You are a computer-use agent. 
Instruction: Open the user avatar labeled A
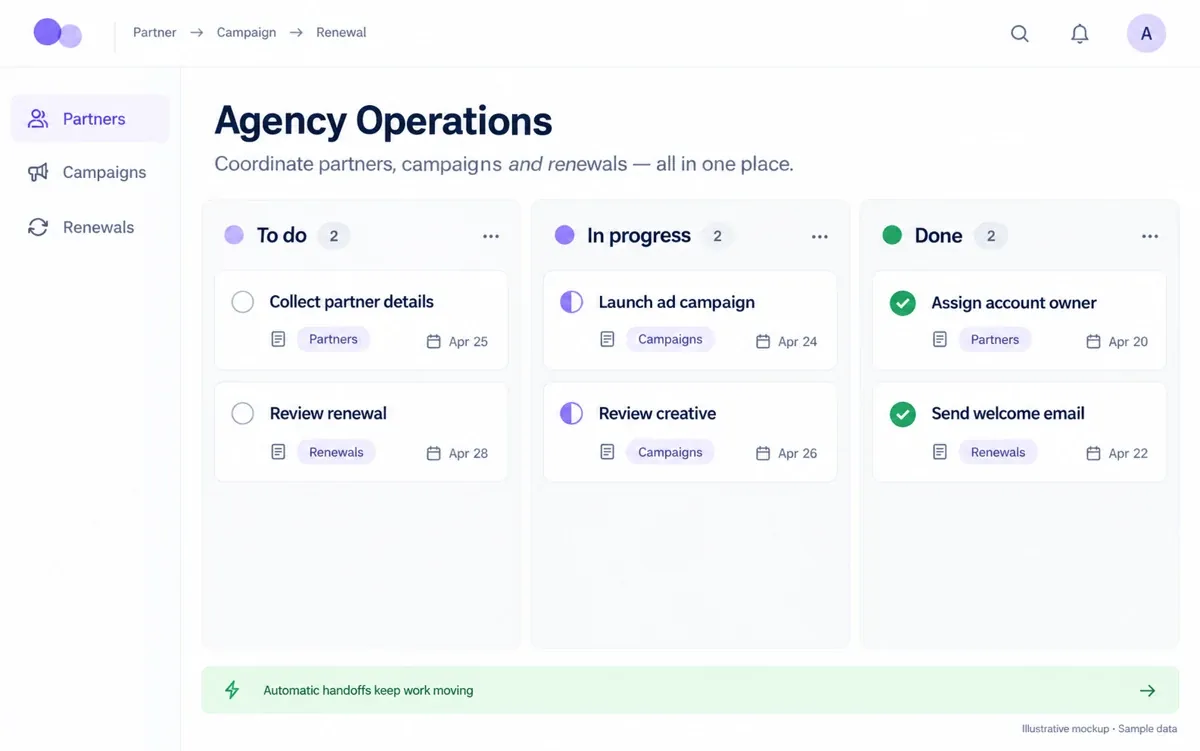click(1146, 33)
